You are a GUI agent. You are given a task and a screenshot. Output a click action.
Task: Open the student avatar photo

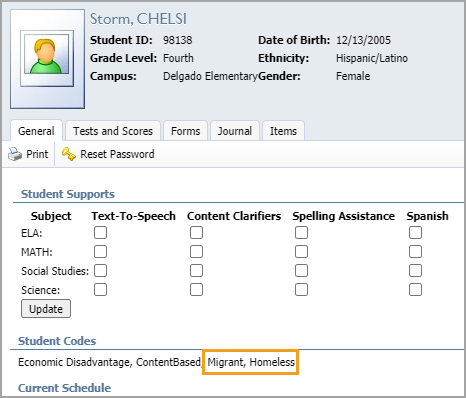pyautogui.click(x=47, y=58)
